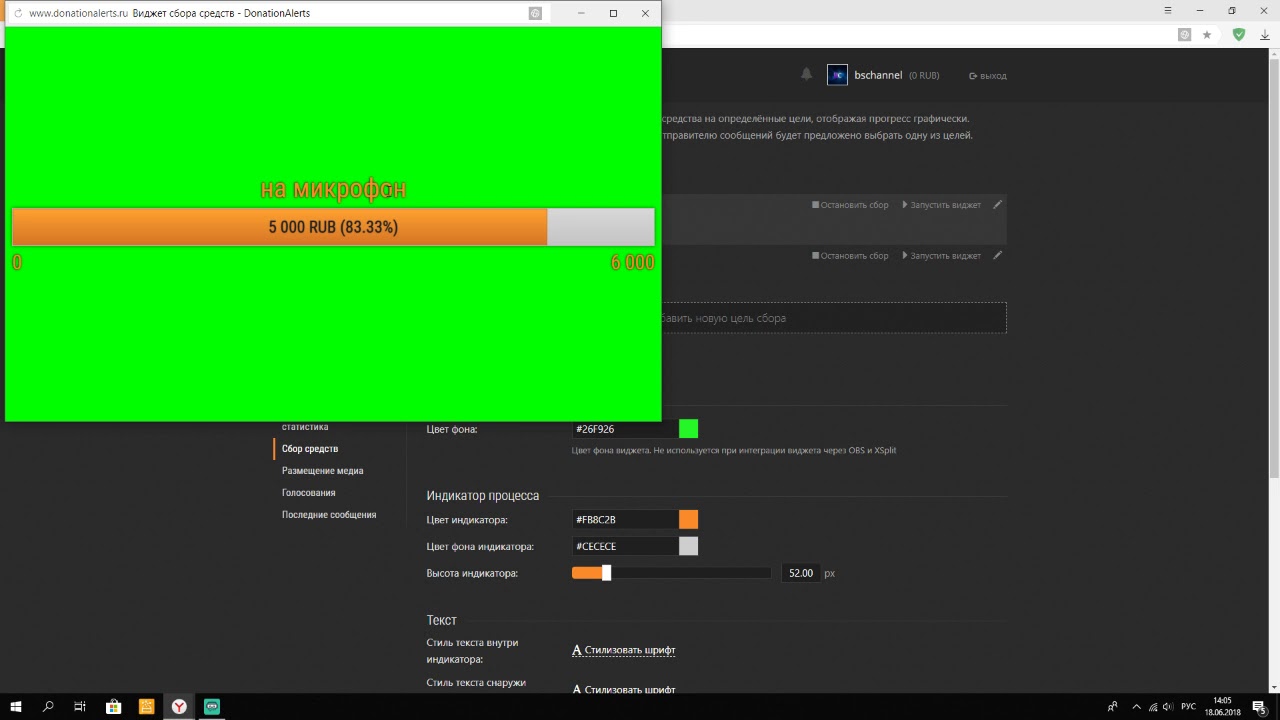Open the orange app on the taskbar
Viewport: 1280px width, 720px height.
point(146,706)
